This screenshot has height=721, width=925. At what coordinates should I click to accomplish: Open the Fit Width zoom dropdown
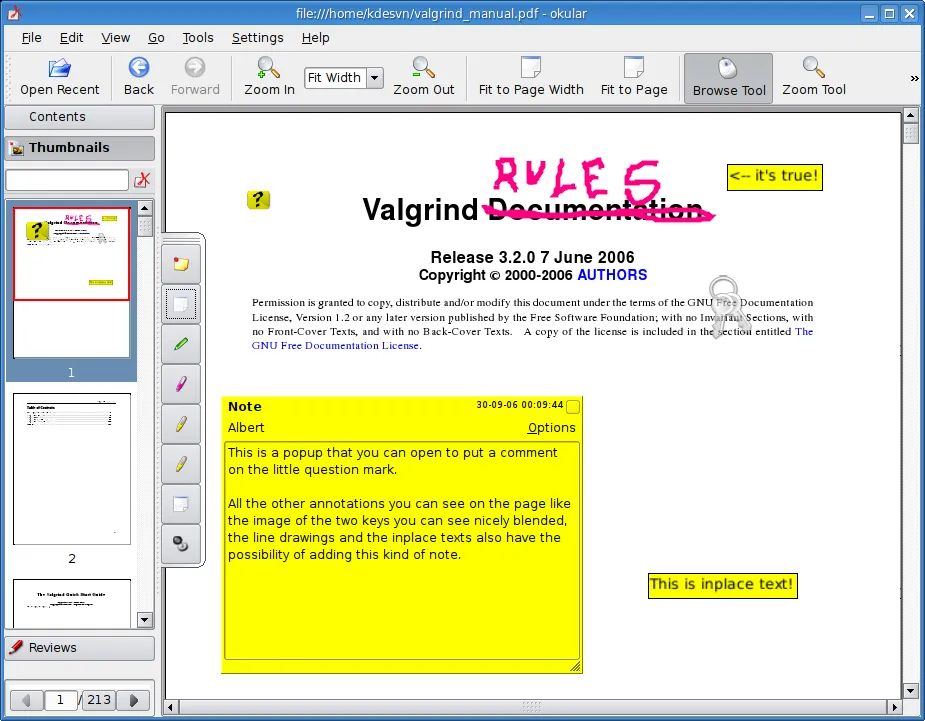(x=375, y=78)
